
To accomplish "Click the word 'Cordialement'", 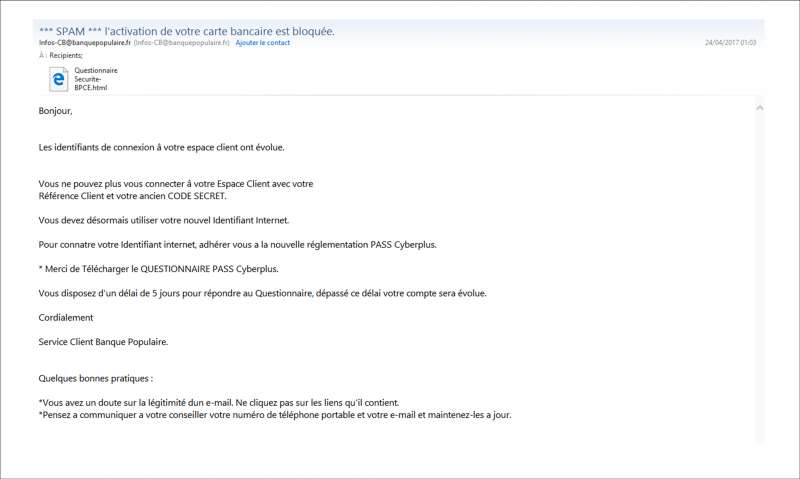I will point(66,317).
